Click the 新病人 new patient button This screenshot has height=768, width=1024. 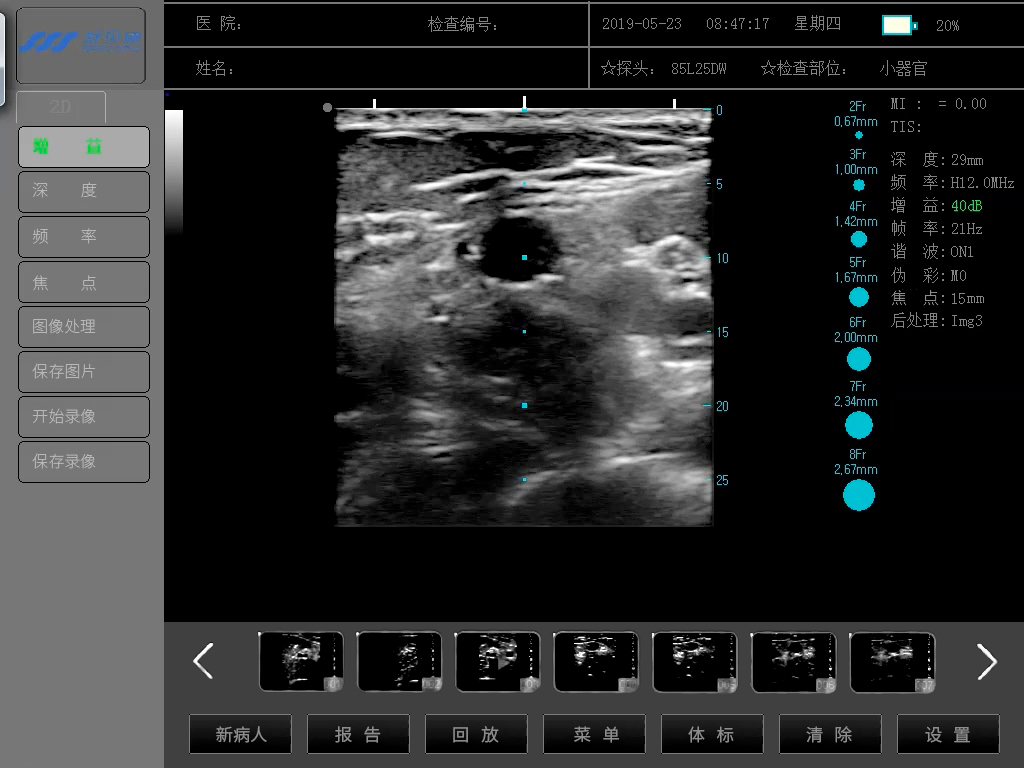241,735
